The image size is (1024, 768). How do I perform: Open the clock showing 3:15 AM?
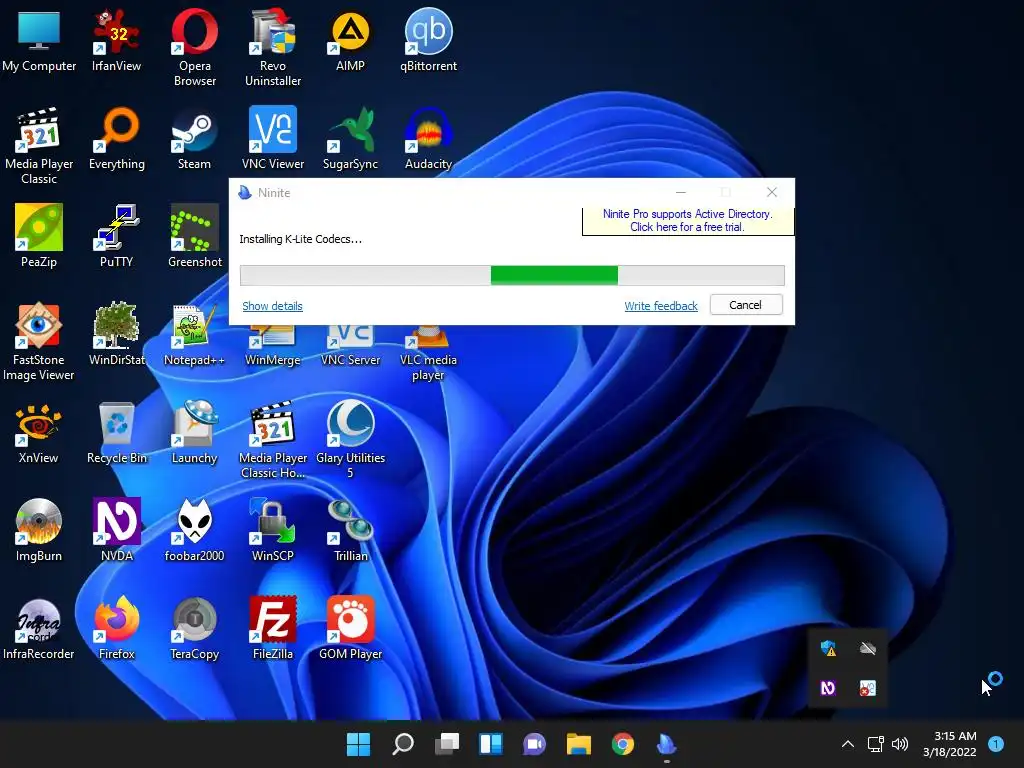(x=950, y=744)
